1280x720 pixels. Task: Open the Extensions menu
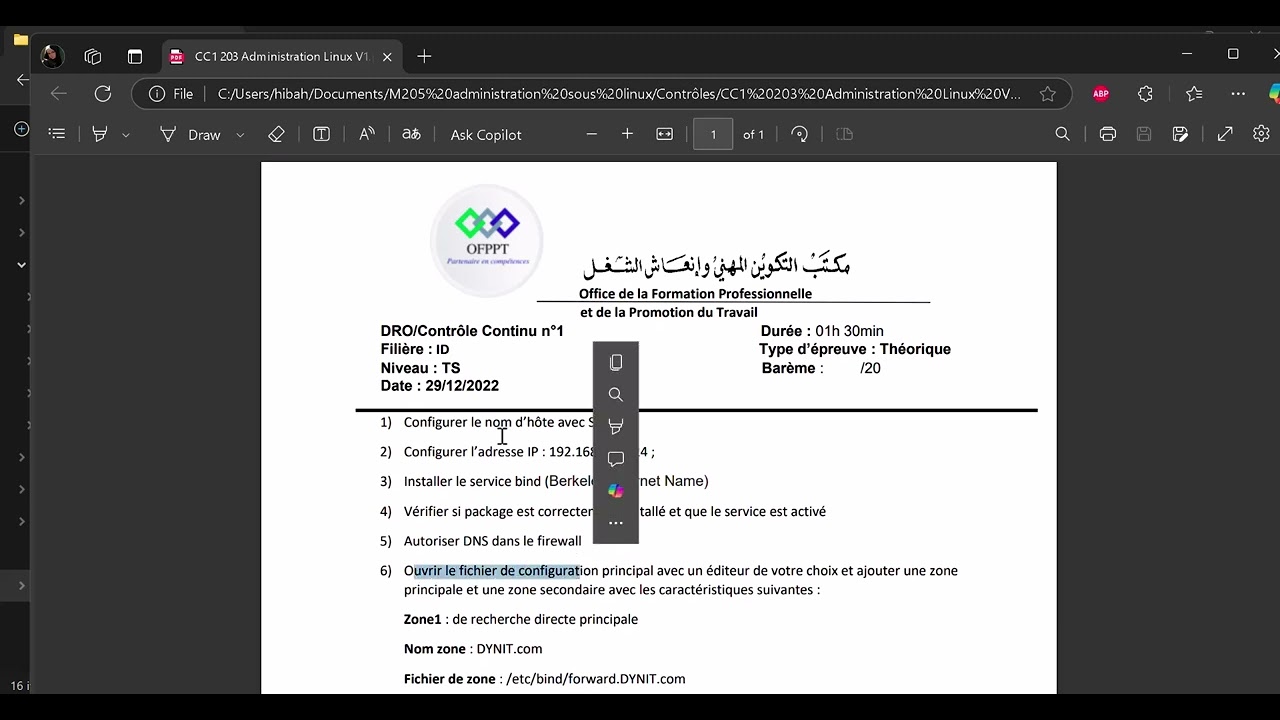coord(1145,94)
